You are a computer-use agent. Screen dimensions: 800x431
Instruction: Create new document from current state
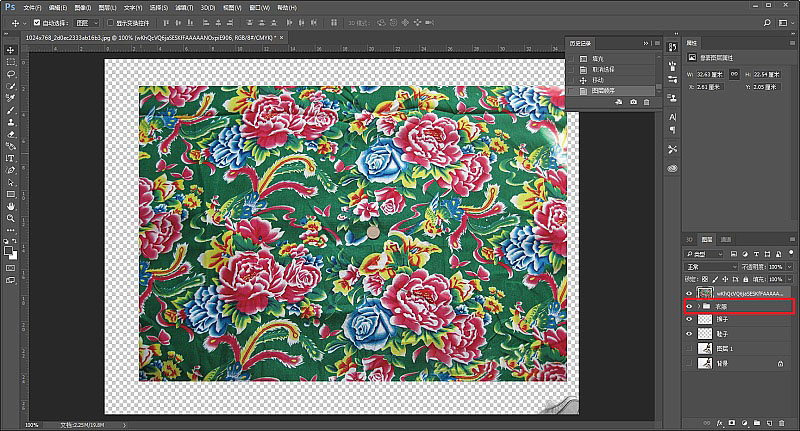click(x=619, y=102)
